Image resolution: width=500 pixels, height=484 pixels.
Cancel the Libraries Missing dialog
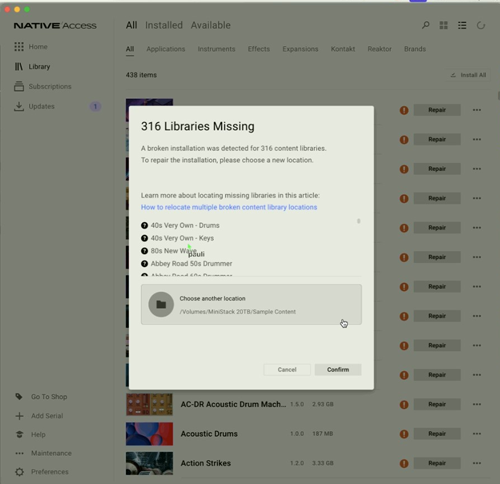[287, 370]
